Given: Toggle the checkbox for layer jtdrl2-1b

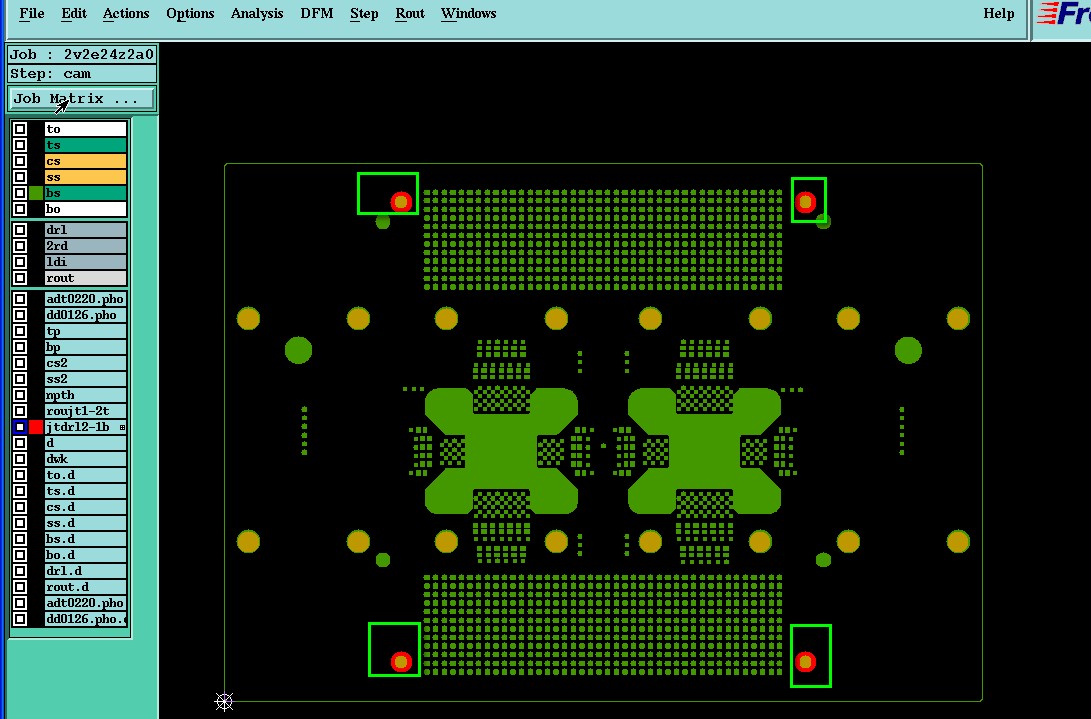Looking at the screenshot, I should [20, 427].
